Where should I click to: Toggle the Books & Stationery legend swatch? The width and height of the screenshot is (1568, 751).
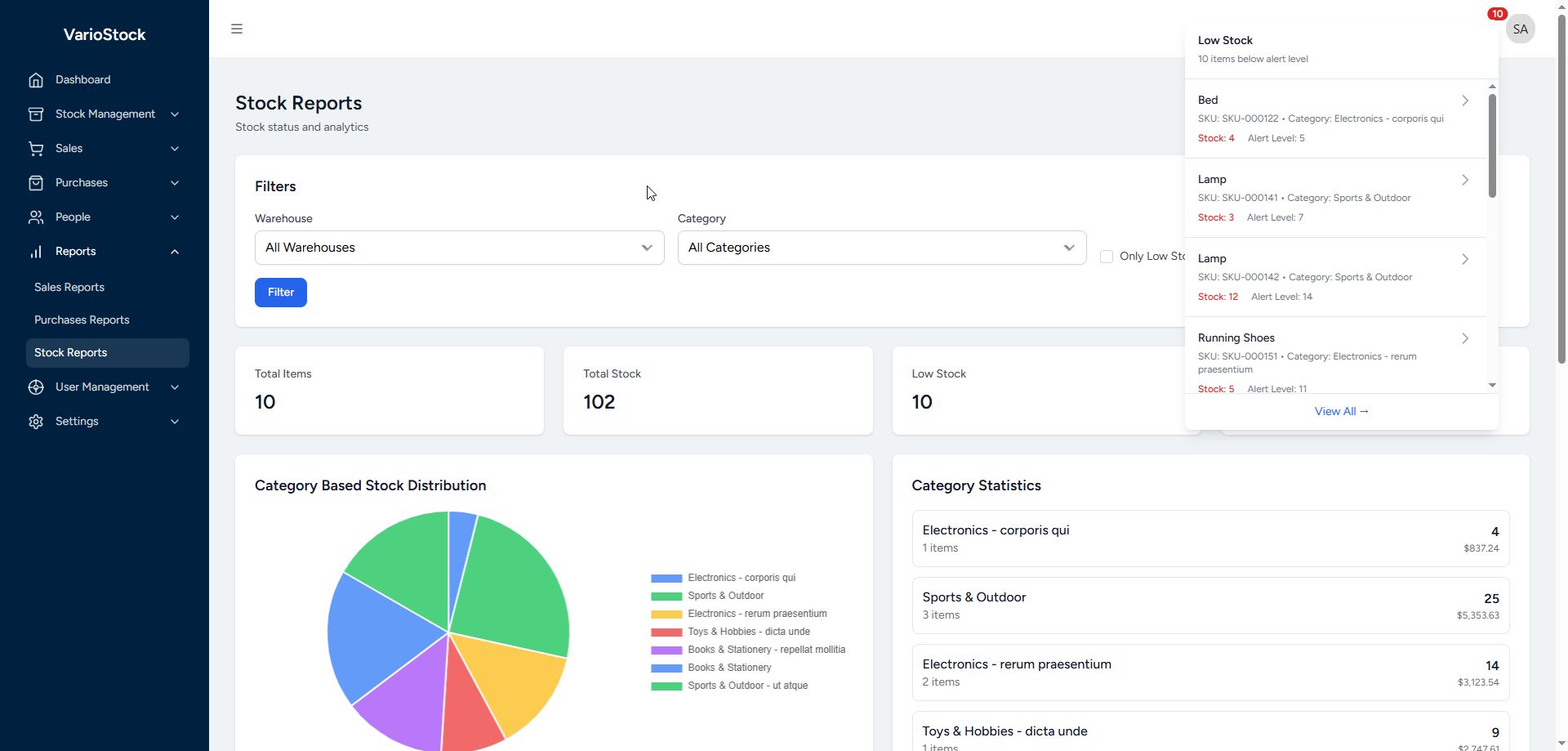[x=666, y=668]
